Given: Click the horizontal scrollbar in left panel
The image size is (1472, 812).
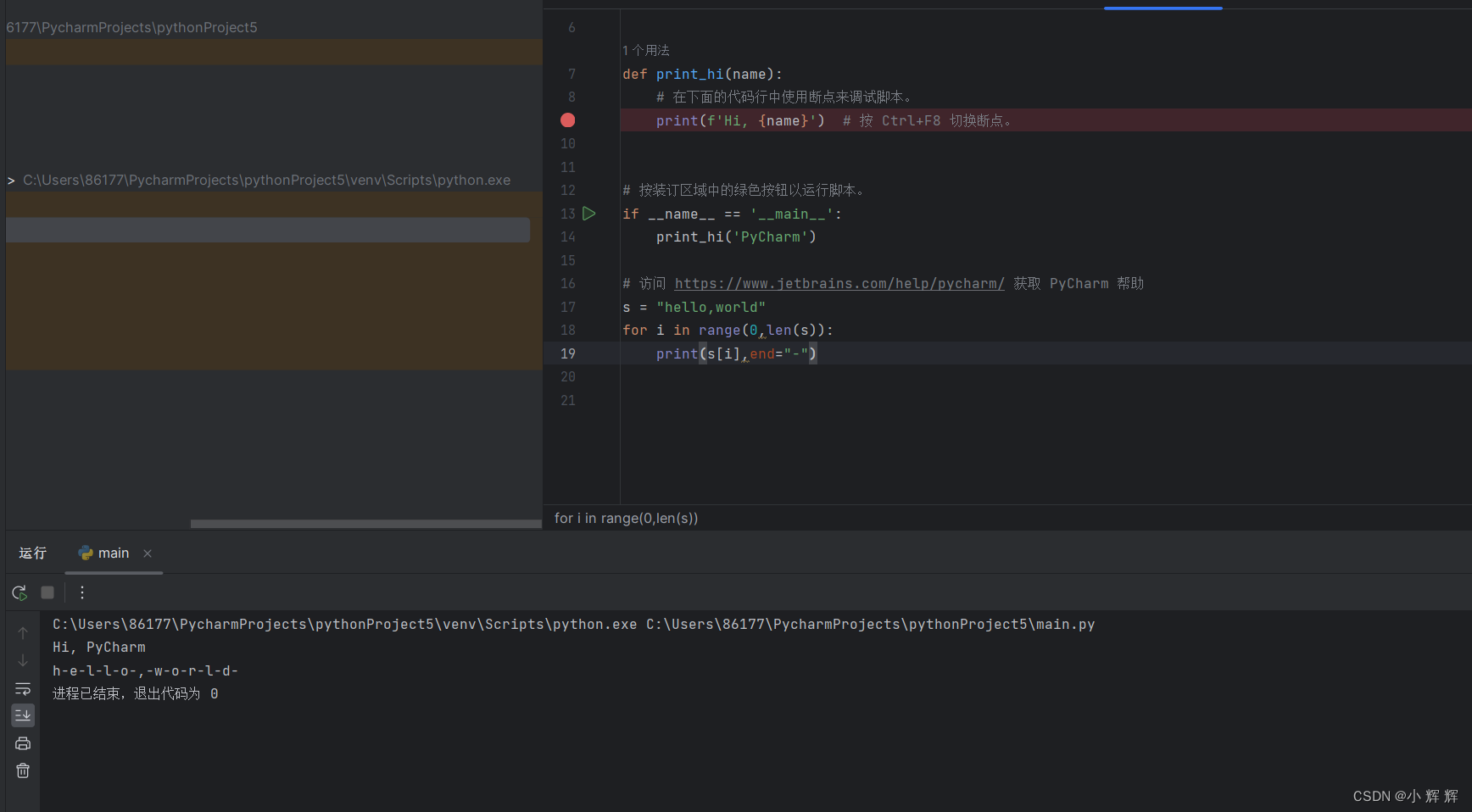Looking at the screenshot, I should (x=366, y=524).
